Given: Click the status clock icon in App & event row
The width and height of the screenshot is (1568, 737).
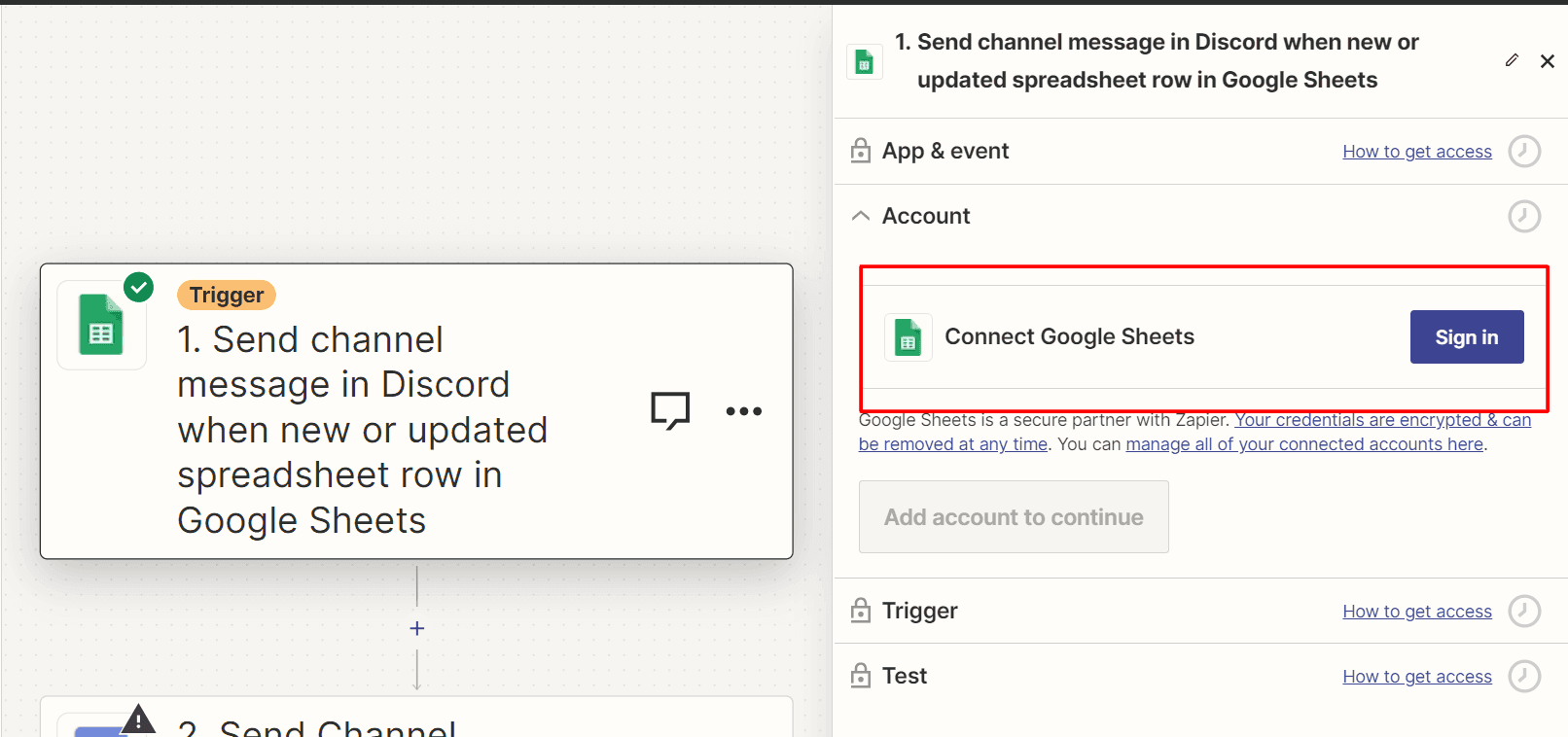Looking at the screenshot, I should point(1524,151).
